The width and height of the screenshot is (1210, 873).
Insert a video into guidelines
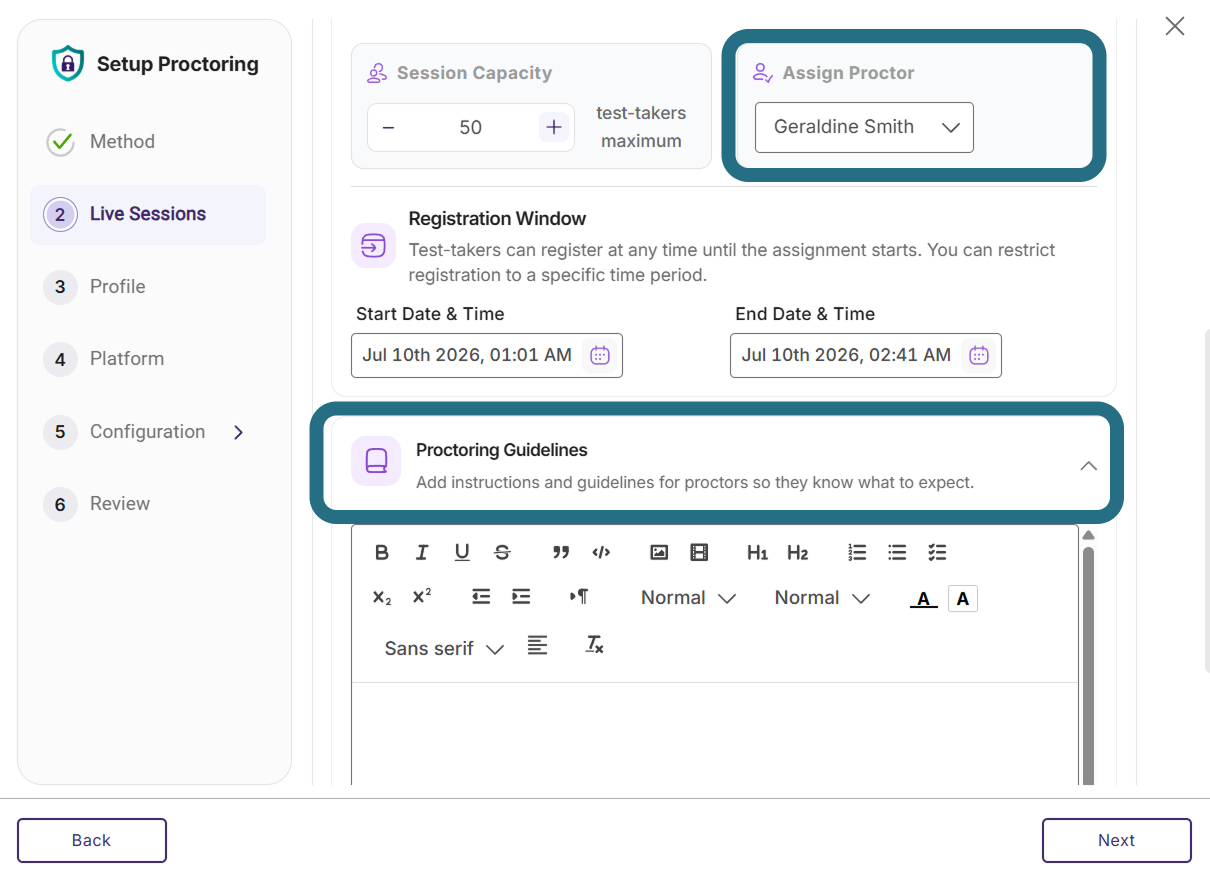click(x=699, y=552)
